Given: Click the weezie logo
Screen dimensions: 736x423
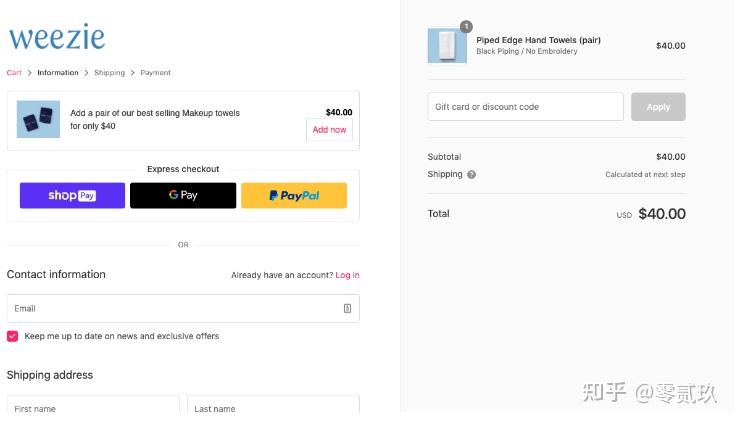Looking at the screenshot, I should [x=57, y=38].
